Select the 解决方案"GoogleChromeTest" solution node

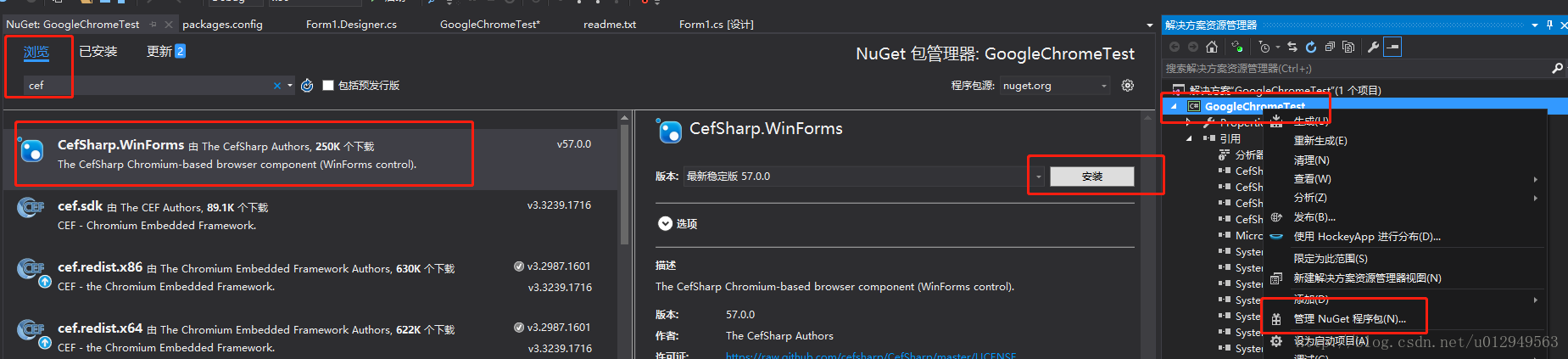coord(1285,90)
